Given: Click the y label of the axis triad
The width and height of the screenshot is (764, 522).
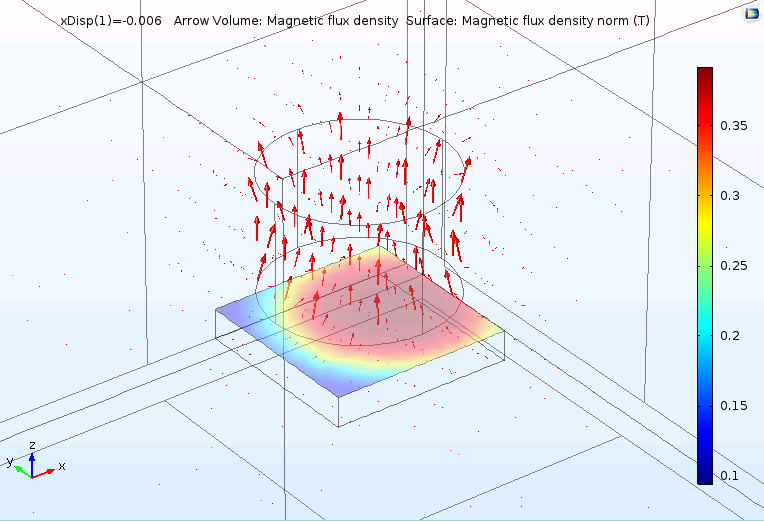Looking at the screenshot, I should (x=9, y=461).
